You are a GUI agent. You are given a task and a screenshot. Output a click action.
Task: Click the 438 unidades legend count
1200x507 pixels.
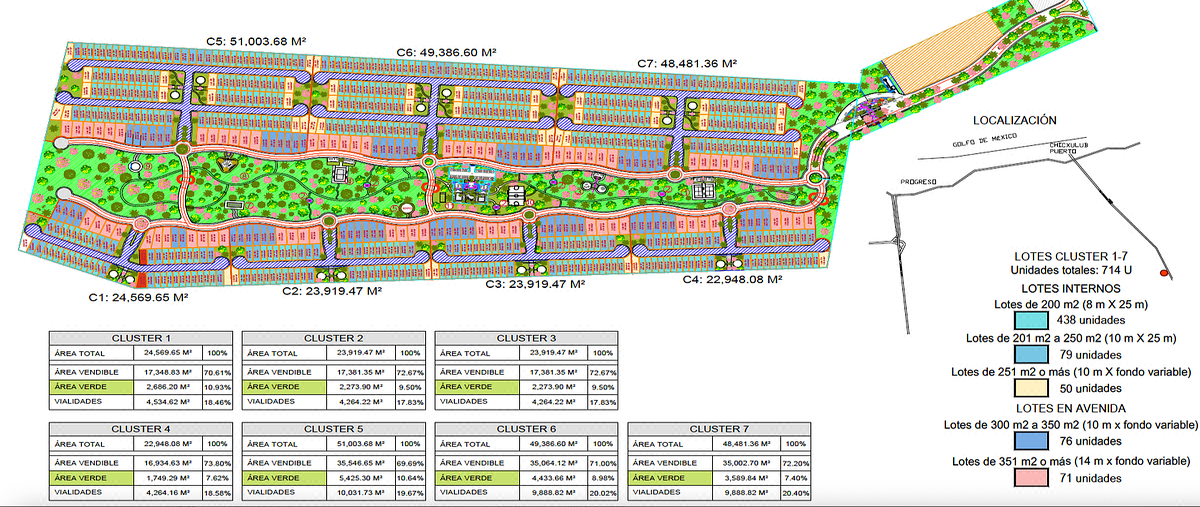point(1090,321)
